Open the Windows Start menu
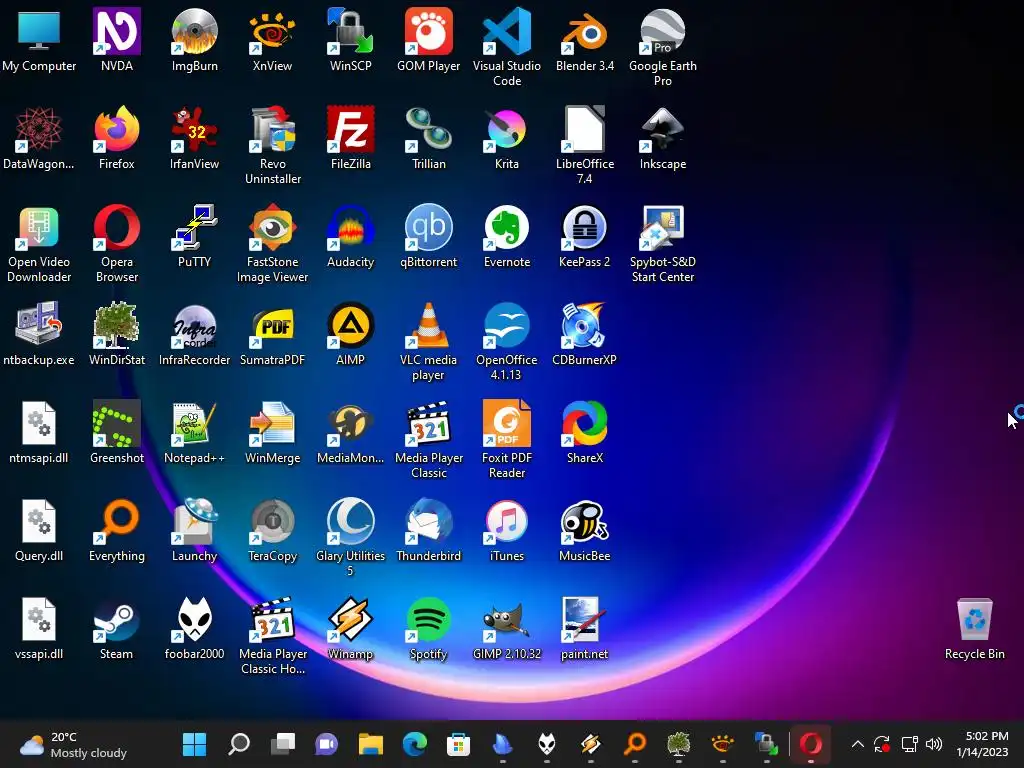 coord(195,744)
